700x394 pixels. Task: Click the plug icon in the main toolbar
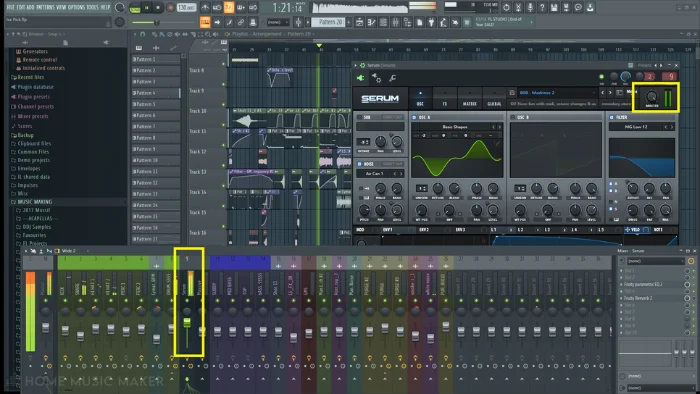(431, 22)
